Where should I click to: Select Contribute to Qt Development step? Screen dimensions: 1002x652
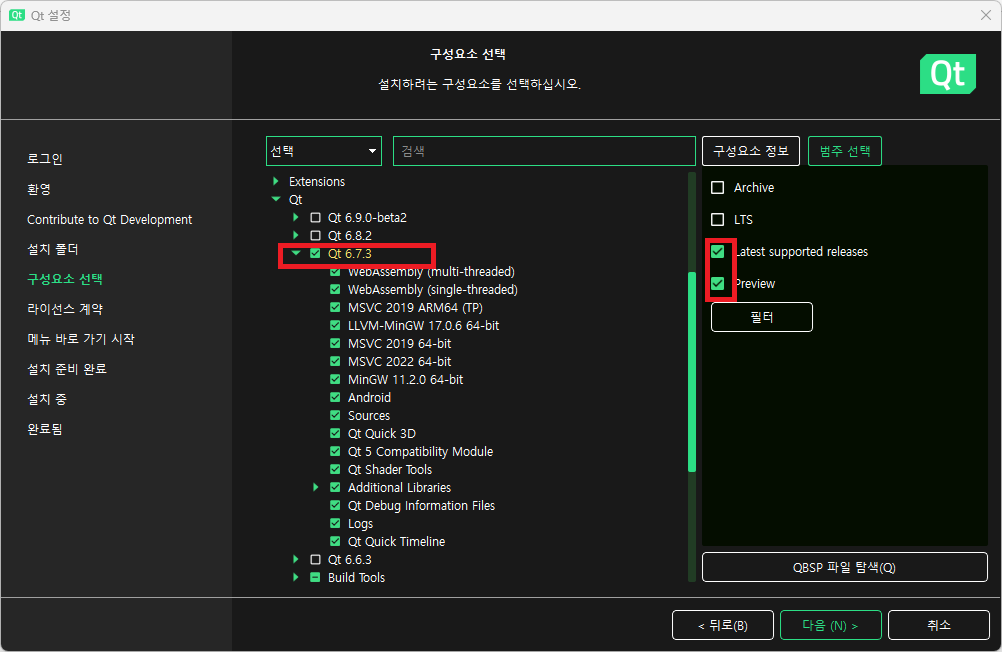[109, 219]
